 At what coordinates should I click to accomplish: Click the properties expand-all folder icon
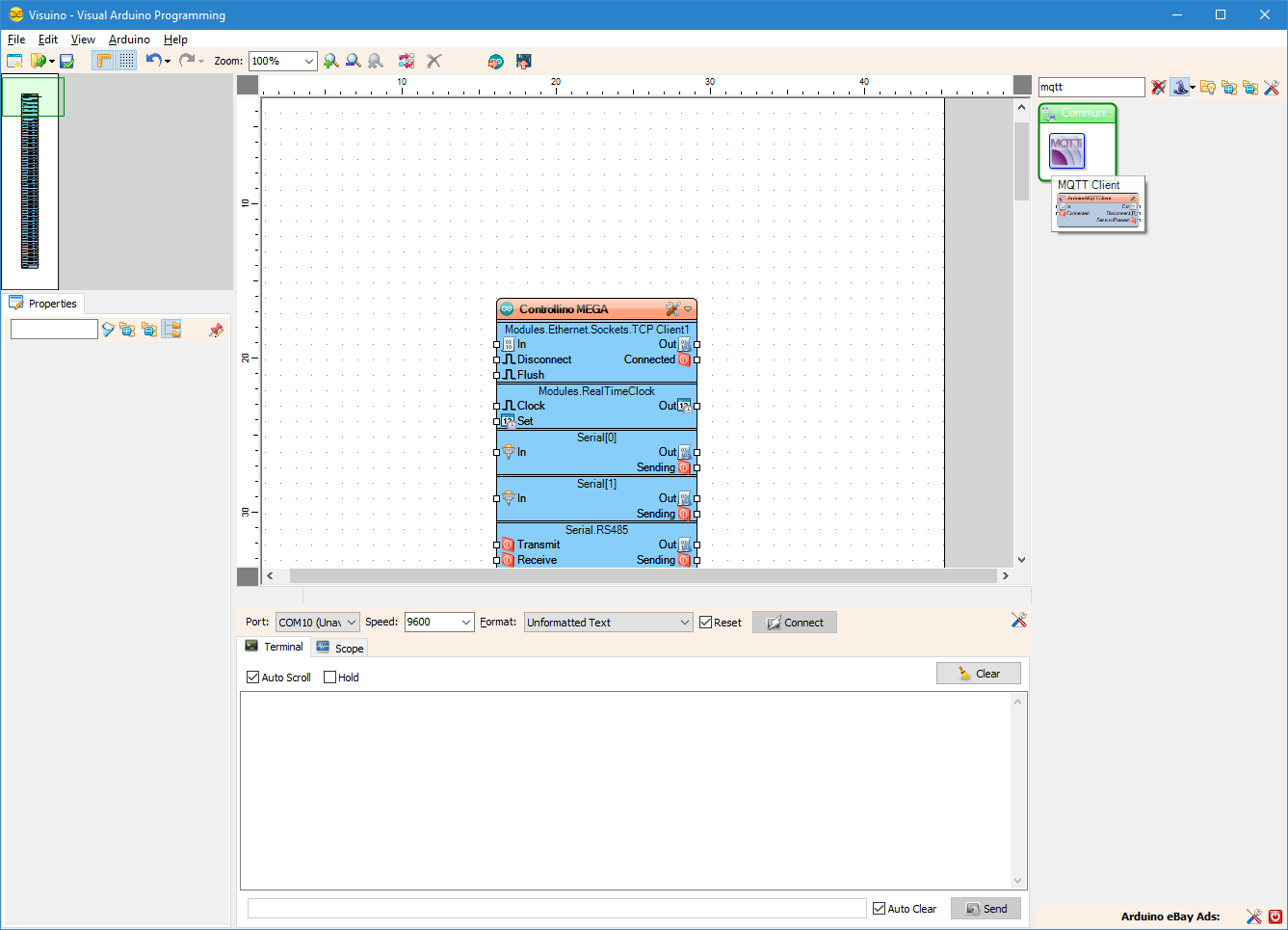click(x=127, y=330)
